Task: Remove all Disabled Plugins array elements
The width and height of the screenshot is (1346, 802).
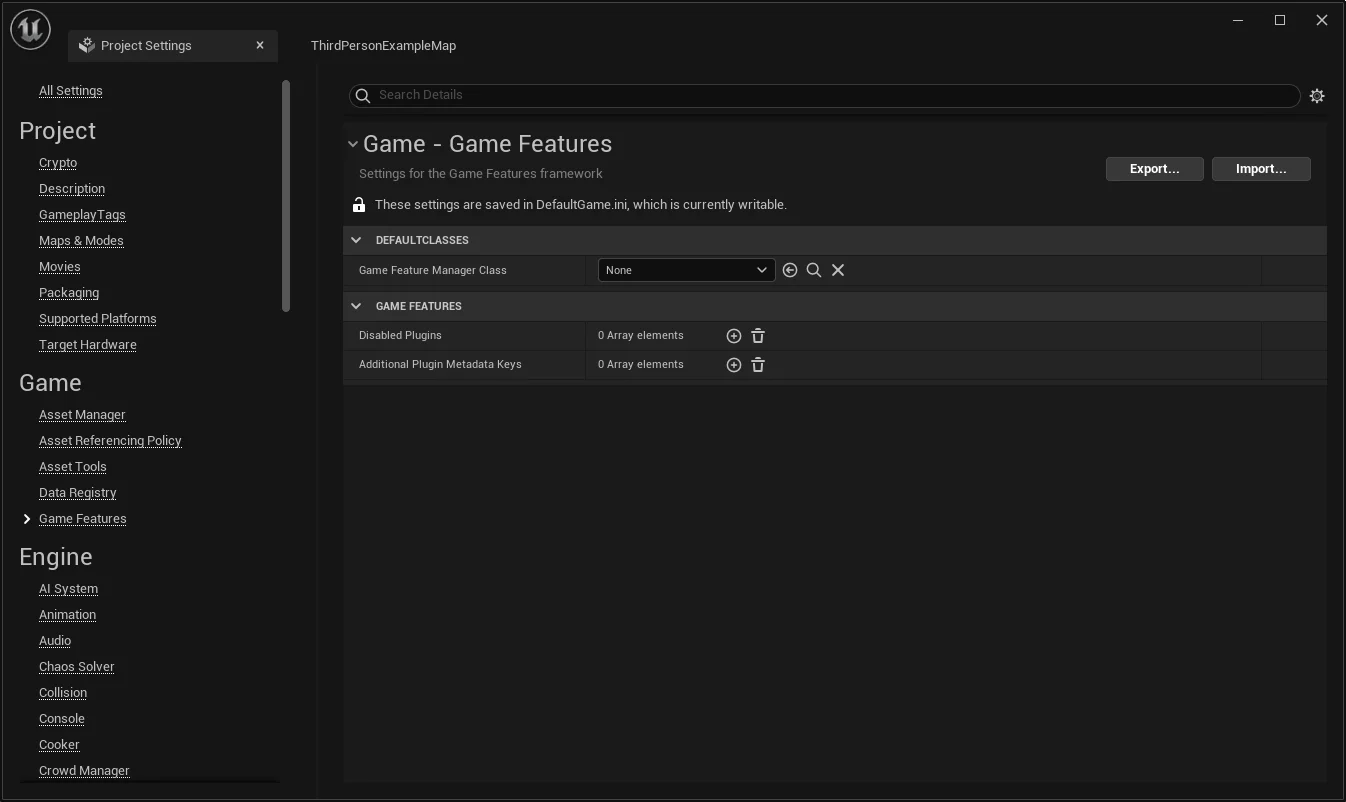Action: pos(758,336)
